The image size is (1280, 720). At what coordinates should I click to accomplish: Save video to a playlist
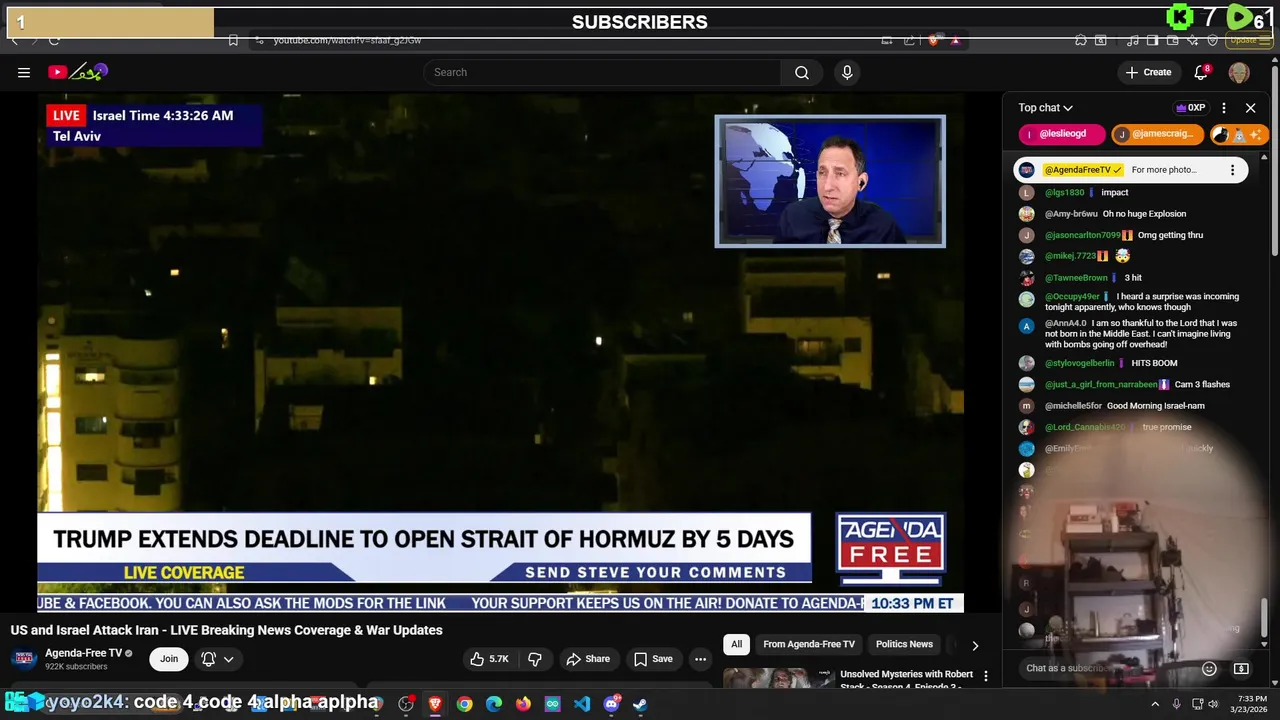click(652, 658)
